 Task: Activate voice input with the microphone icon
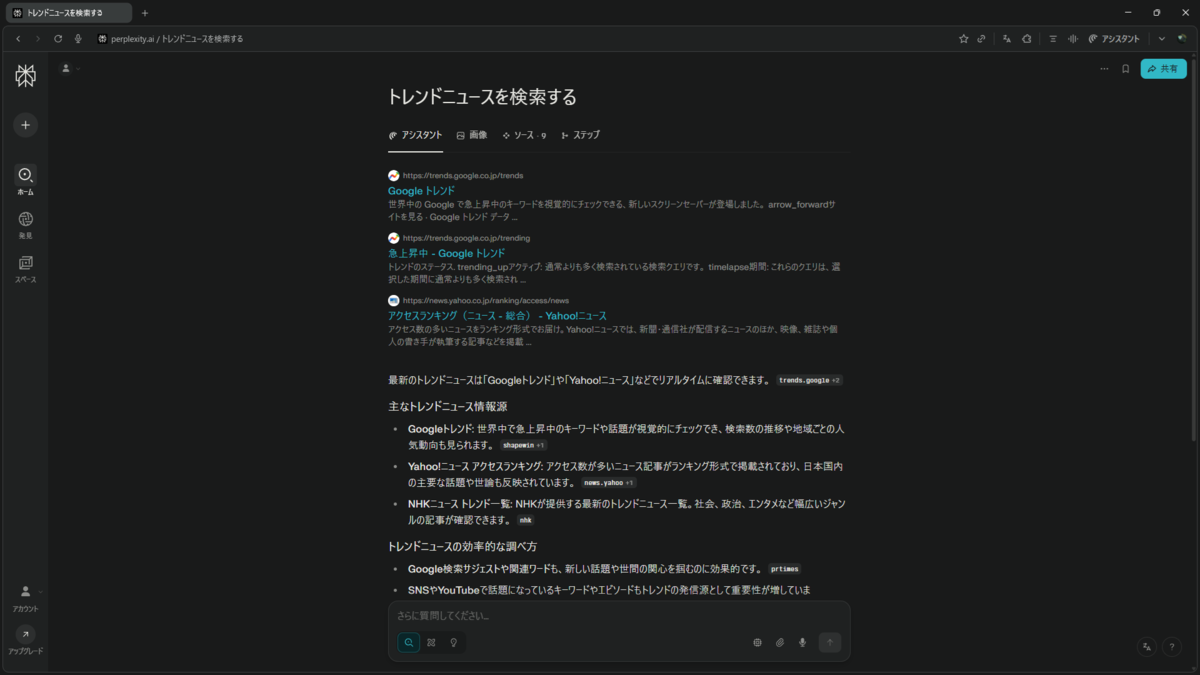pos(802,642)
